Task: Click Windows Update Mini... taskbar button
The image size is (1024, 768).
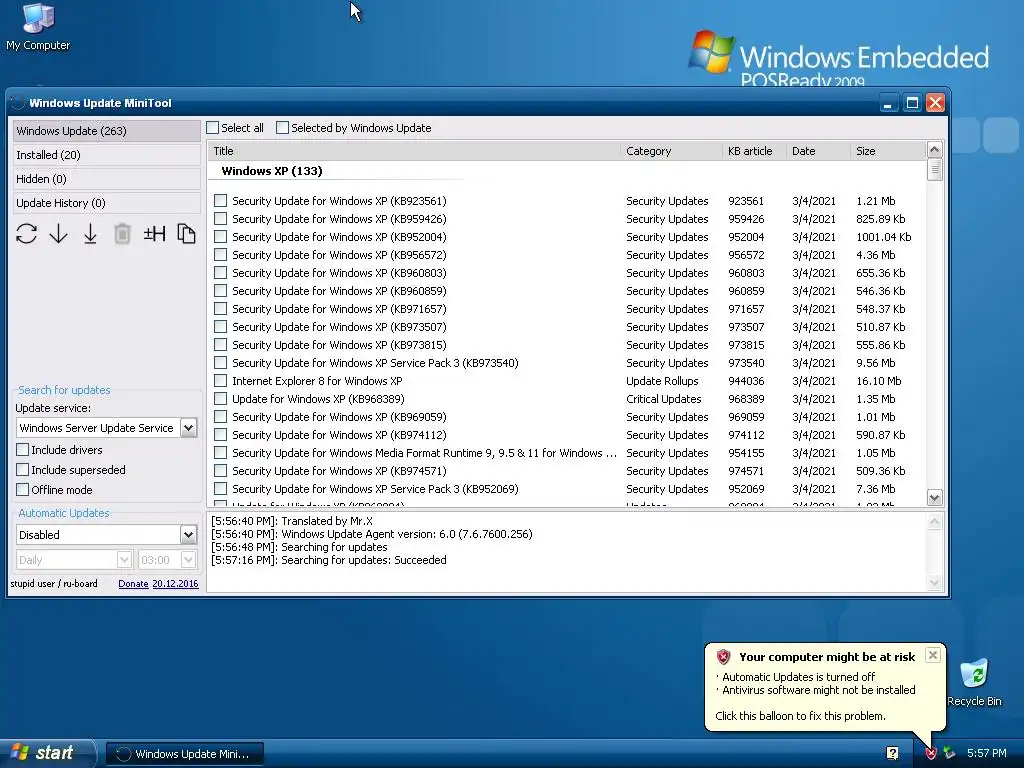Action: point(185,754)
